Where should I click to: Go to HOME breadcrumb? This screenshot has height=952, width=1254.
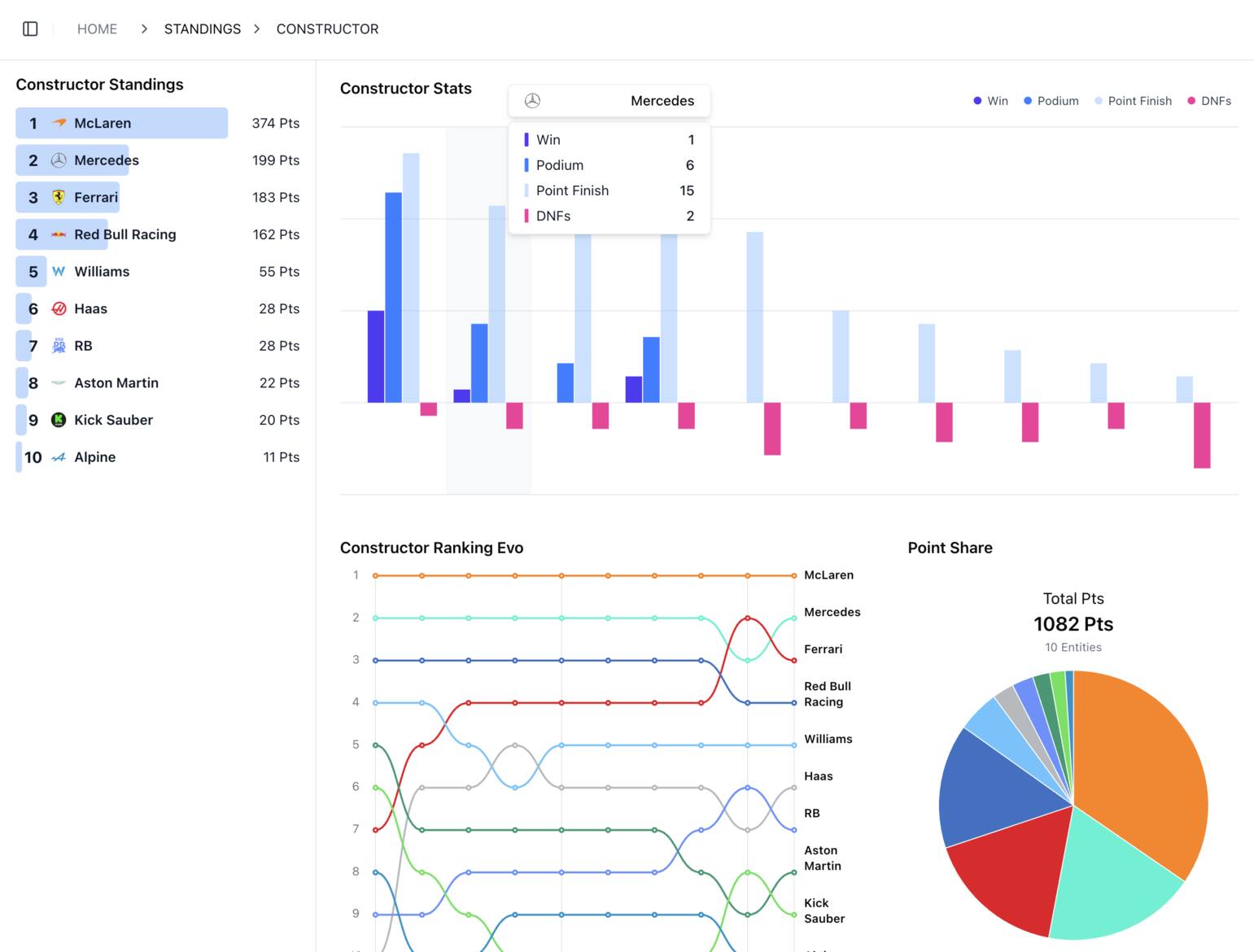(x=97, y=28)
